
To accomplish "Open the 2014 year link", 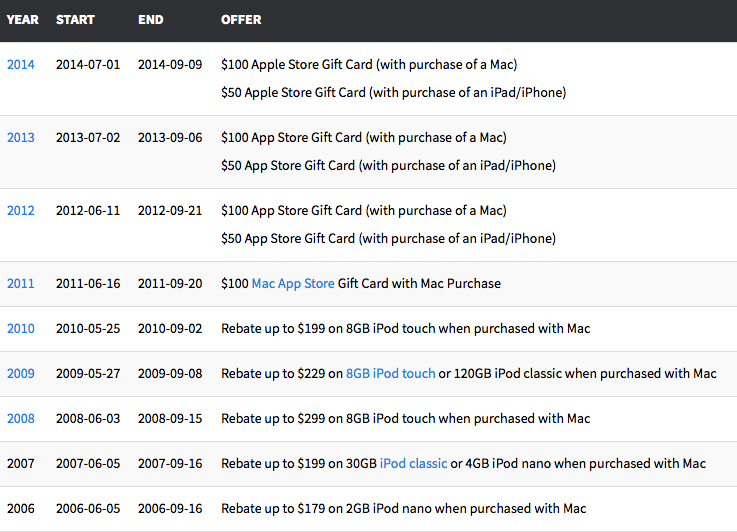I will 21,64.
